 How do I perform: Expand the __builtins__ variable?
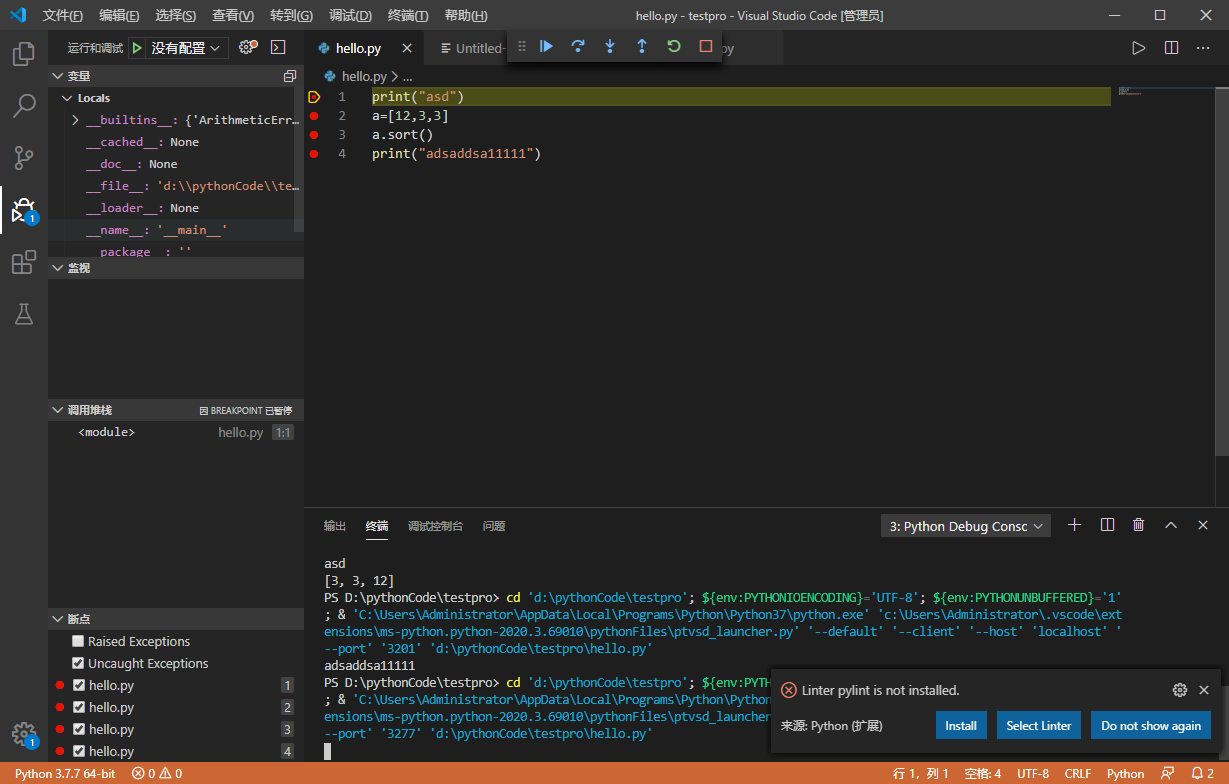pos(75,120)
